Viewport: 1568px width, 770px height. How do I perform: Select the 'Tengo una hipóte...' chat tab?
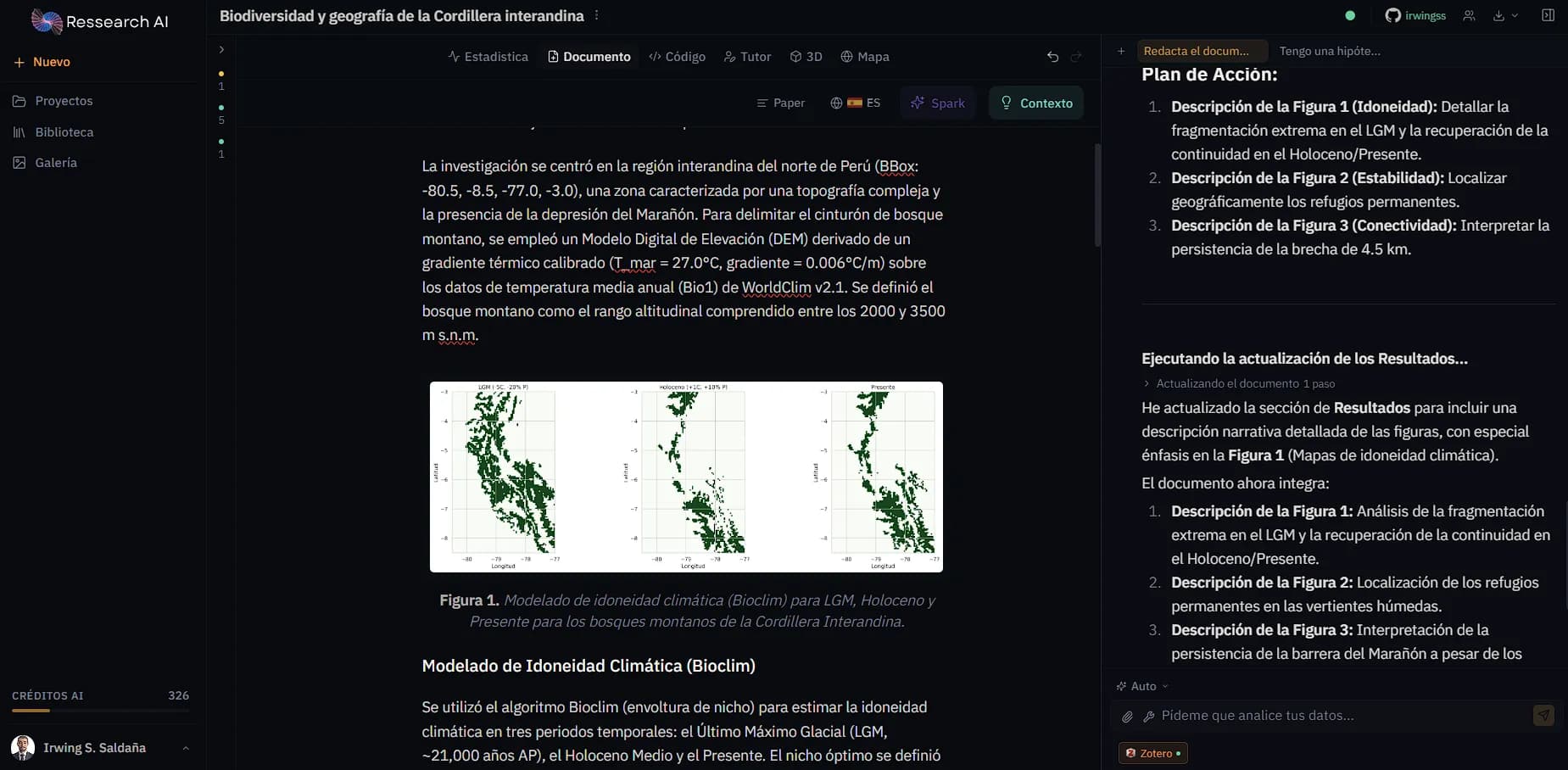(1330, 51)
